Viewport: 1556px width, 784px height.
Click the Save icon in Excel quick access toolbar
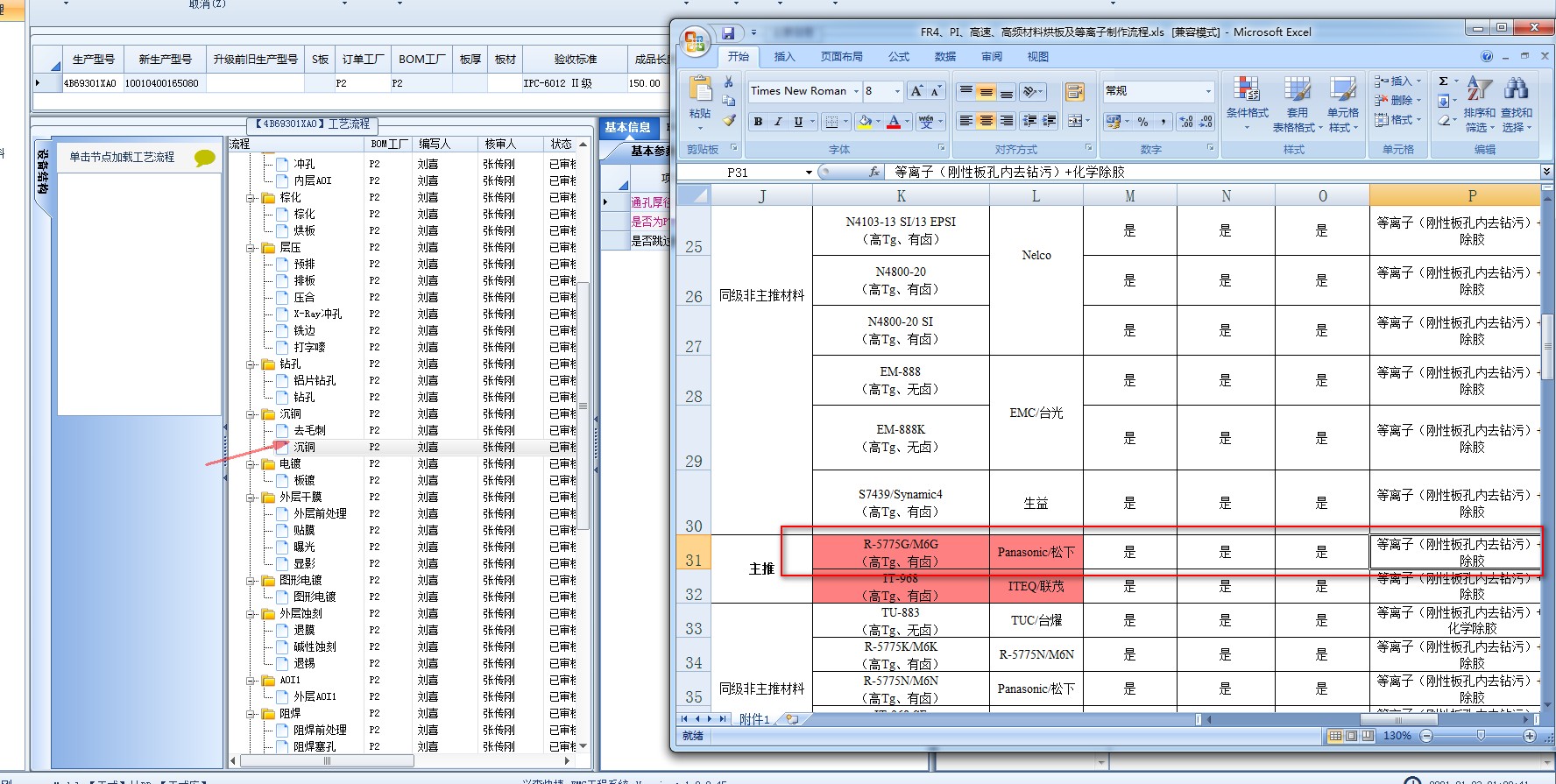point(728,33)
